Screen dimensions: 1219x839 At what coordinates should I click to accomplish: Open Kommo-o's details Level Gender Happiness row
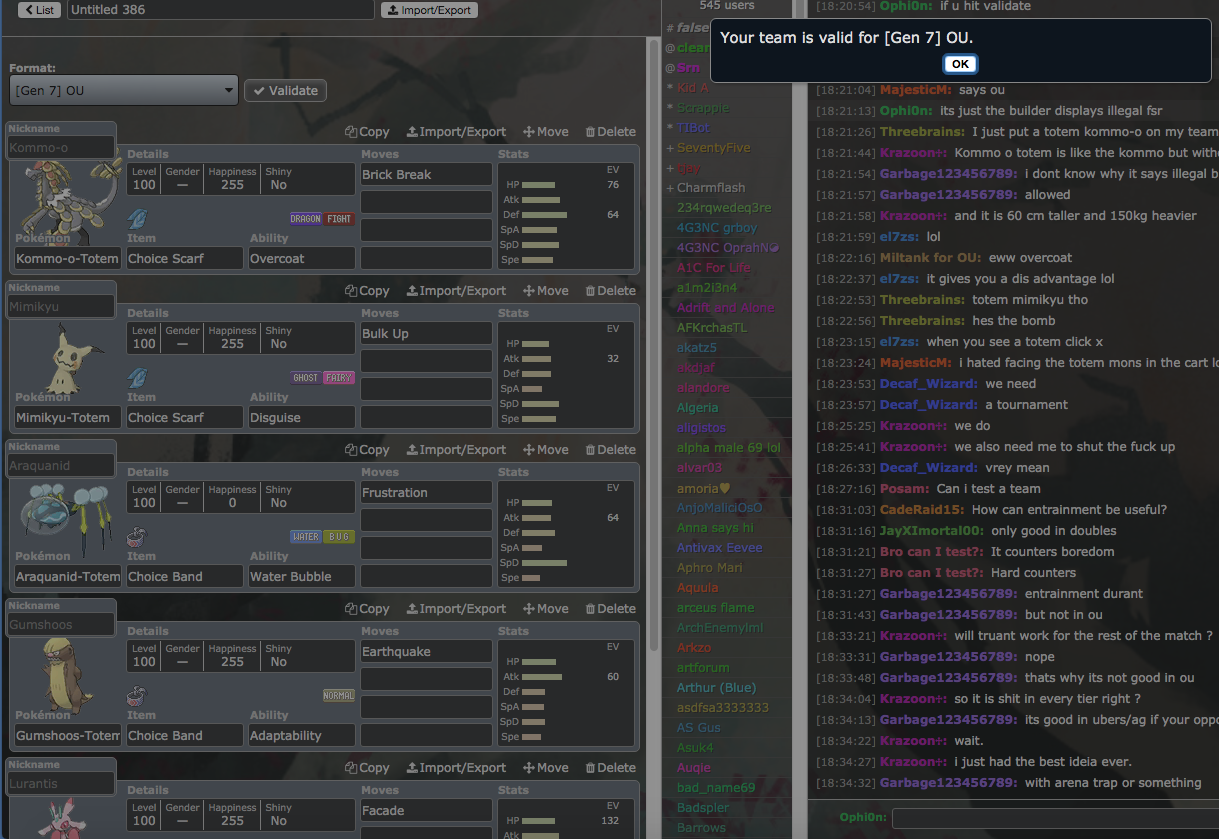tap(241, 179)
